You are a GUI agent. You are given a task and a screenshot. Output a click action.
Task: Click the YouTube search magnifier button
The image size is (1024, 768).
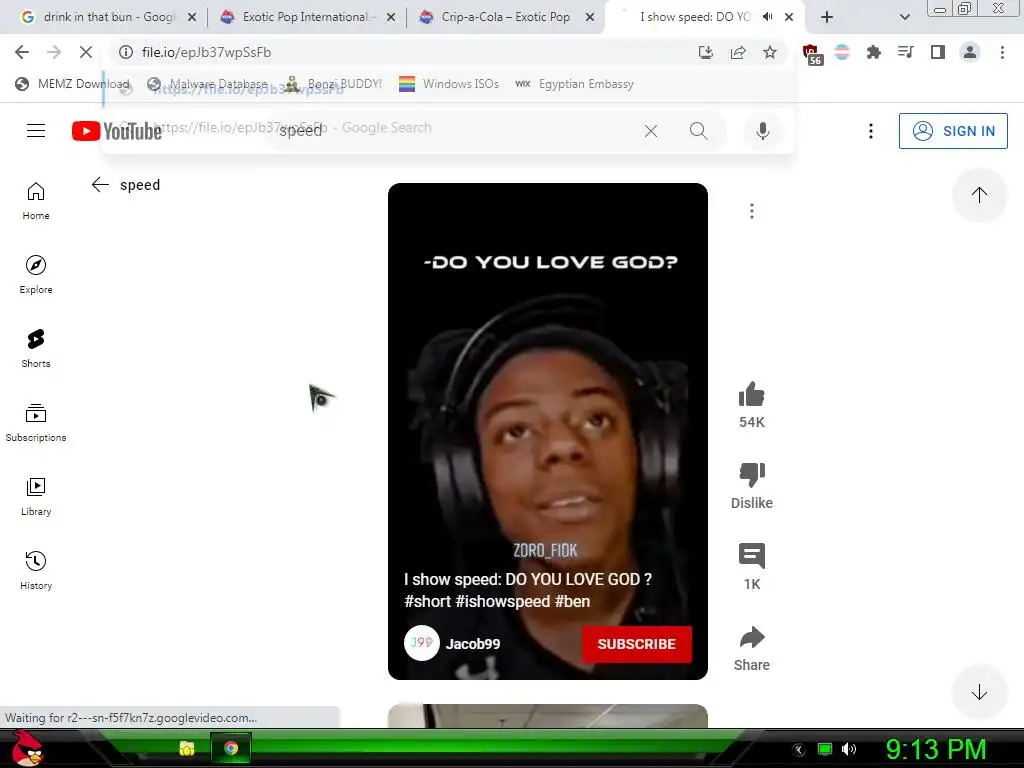698,131
